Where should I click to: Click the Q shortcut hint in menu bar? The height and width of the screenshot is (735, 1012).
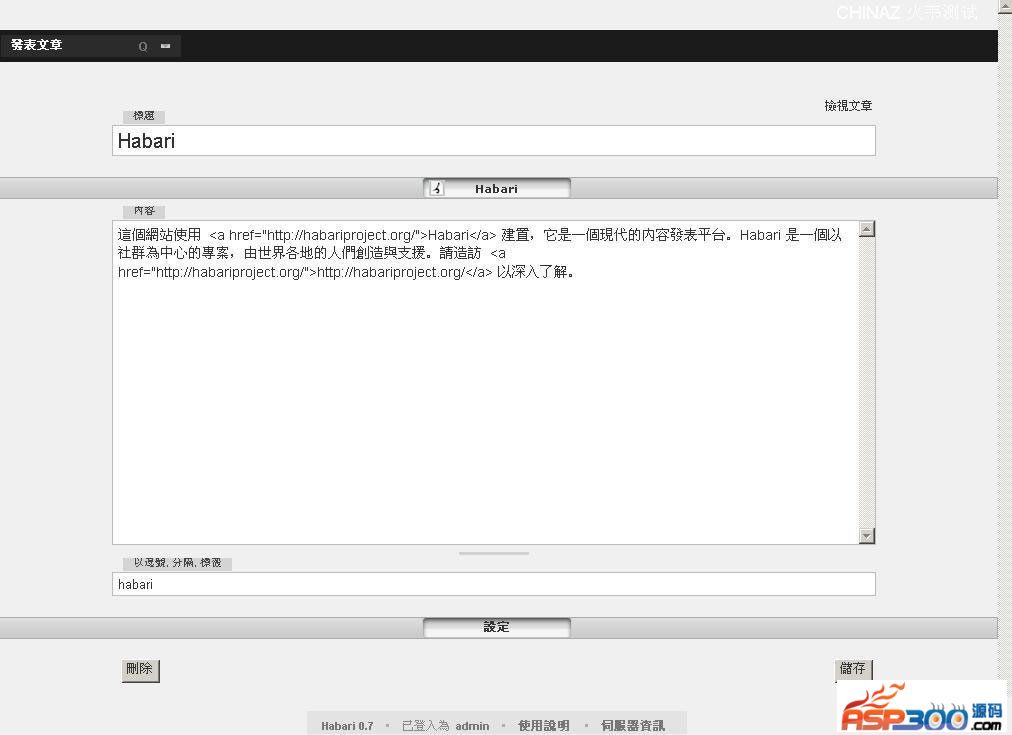pos(143,46)
